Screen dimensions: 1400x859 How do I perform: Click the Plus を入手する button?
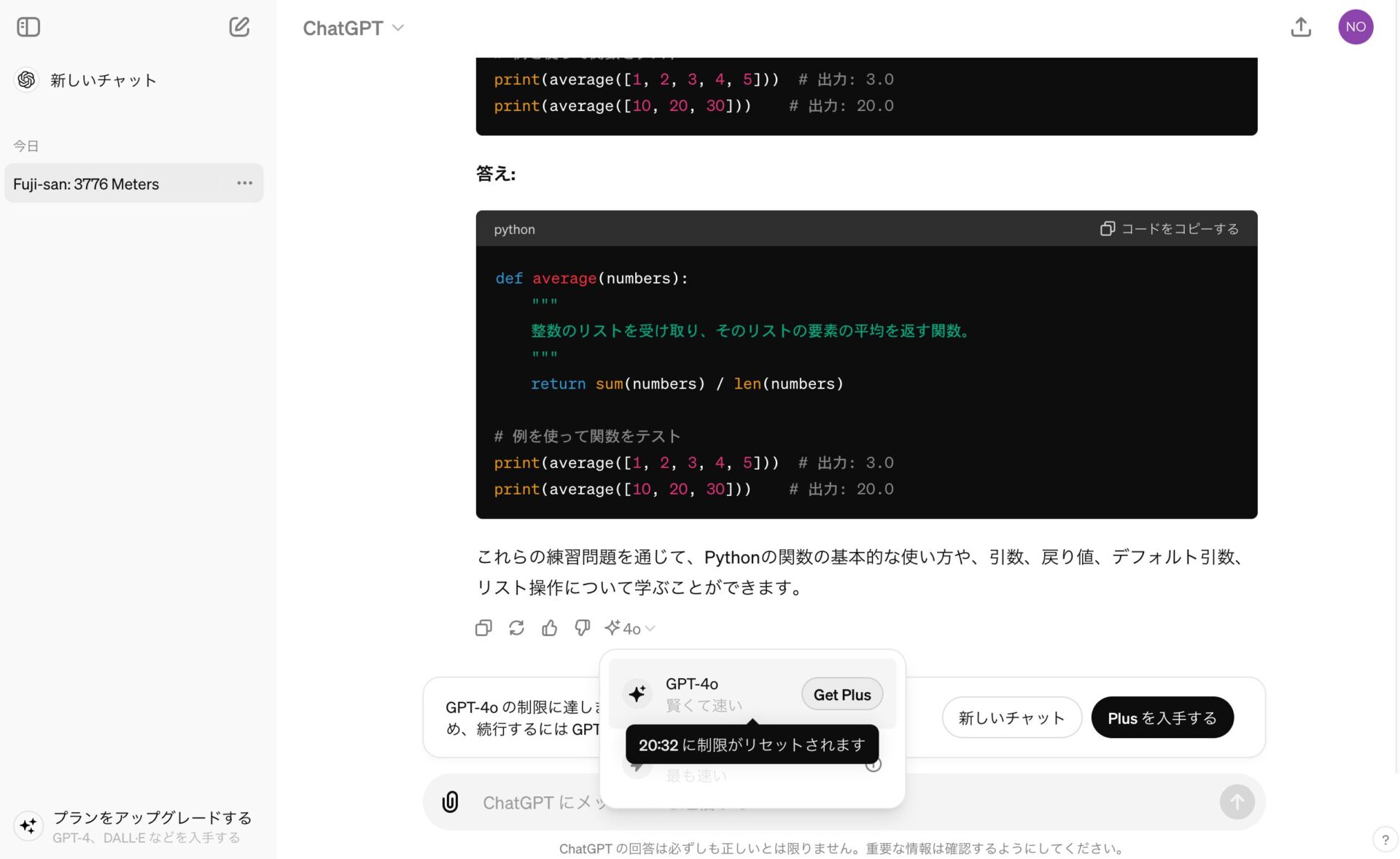[x=1162, y=718]
